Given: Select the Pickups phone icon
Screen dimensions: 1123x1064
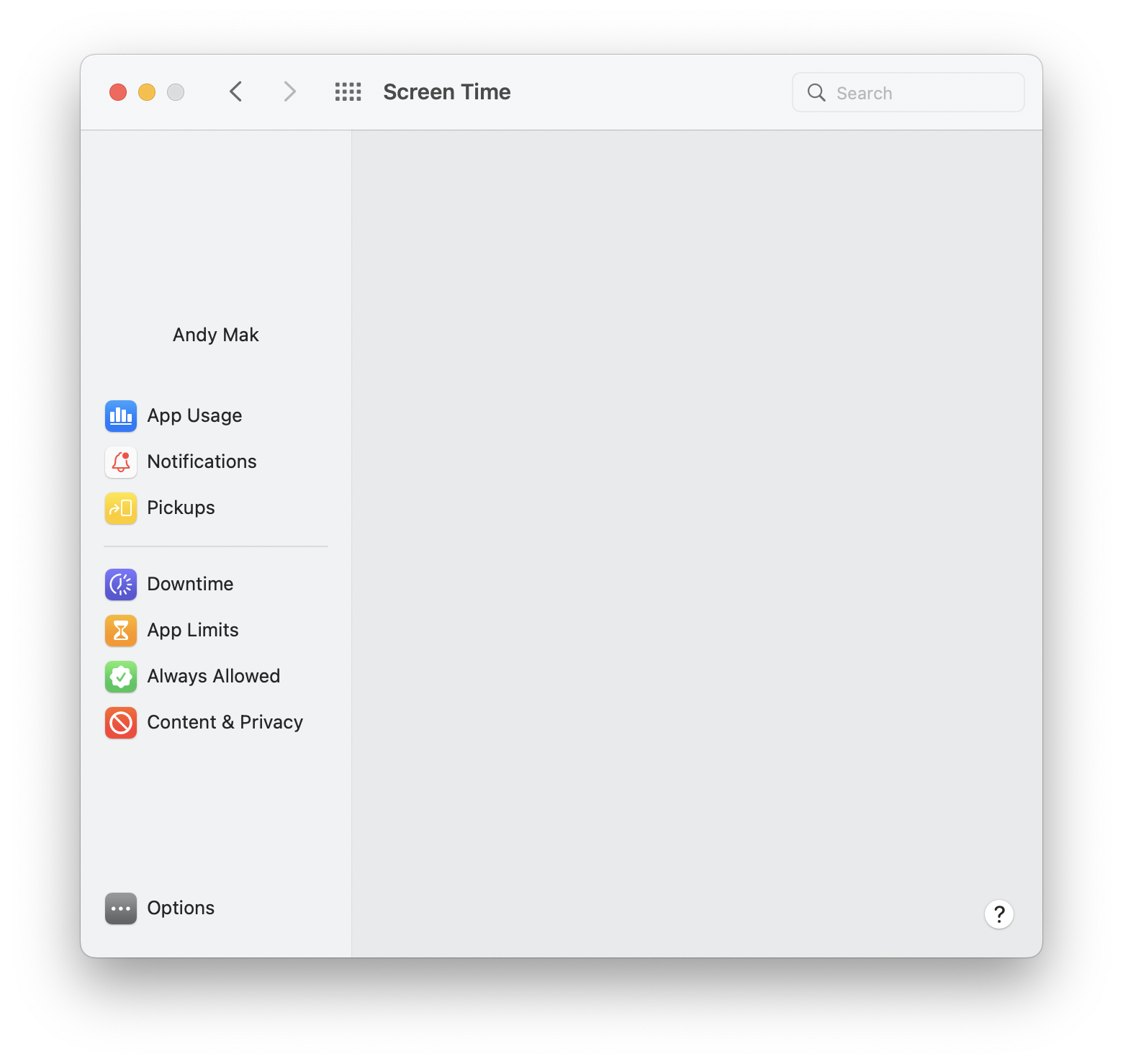Looking at the screenshot, I should (121, 508).
